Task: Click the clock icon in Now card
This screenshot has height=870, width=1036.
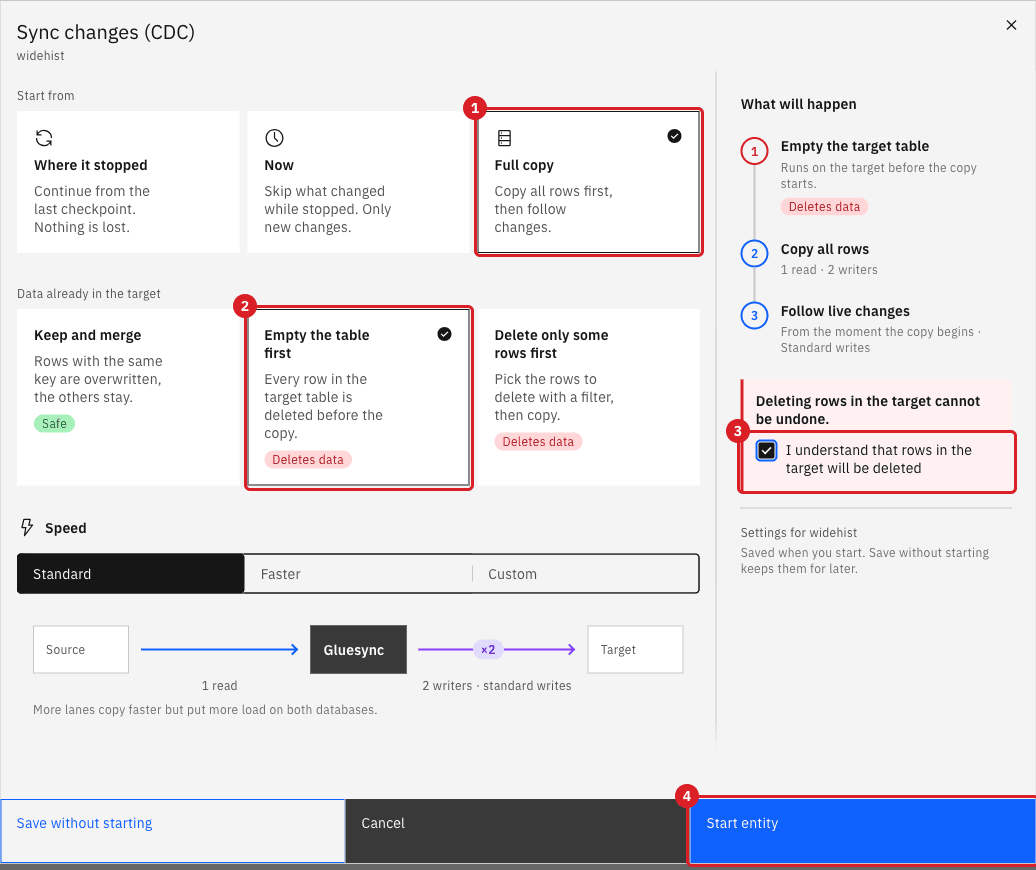Action: pos(274,138)
